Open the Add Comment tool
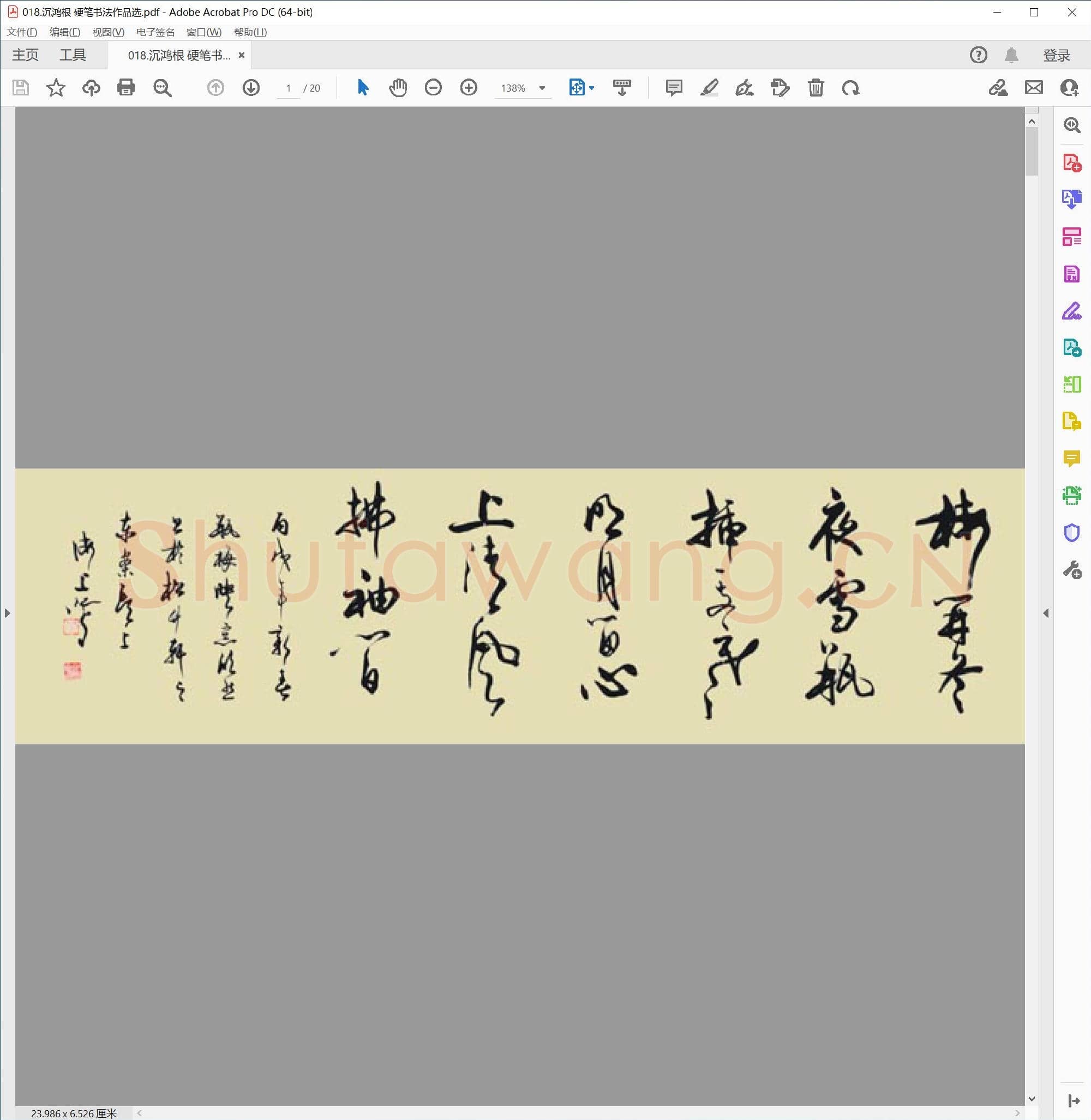Image resolution: width=1091 pixels, height=1120 pixels. [x=673, y=88]
